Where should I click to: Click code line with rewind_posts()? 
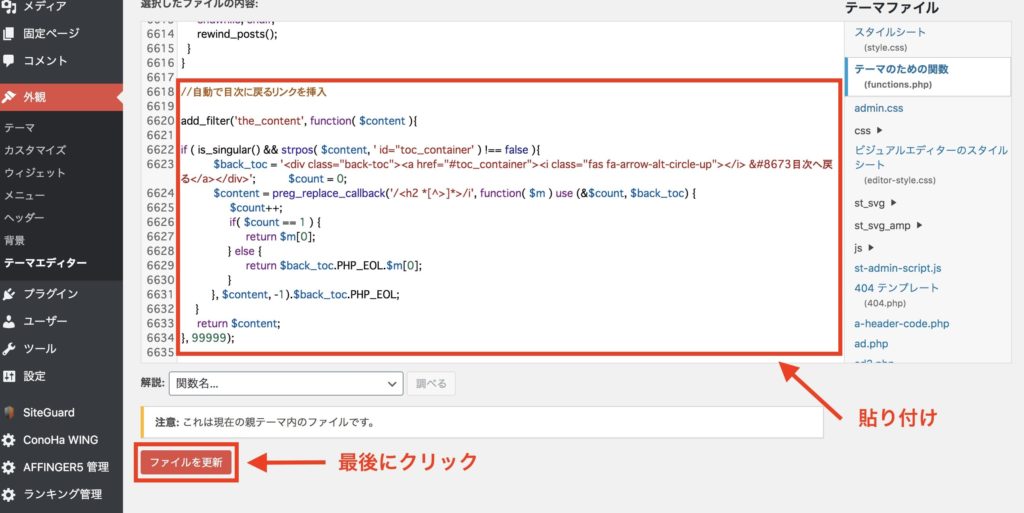(x=237, y=34)
